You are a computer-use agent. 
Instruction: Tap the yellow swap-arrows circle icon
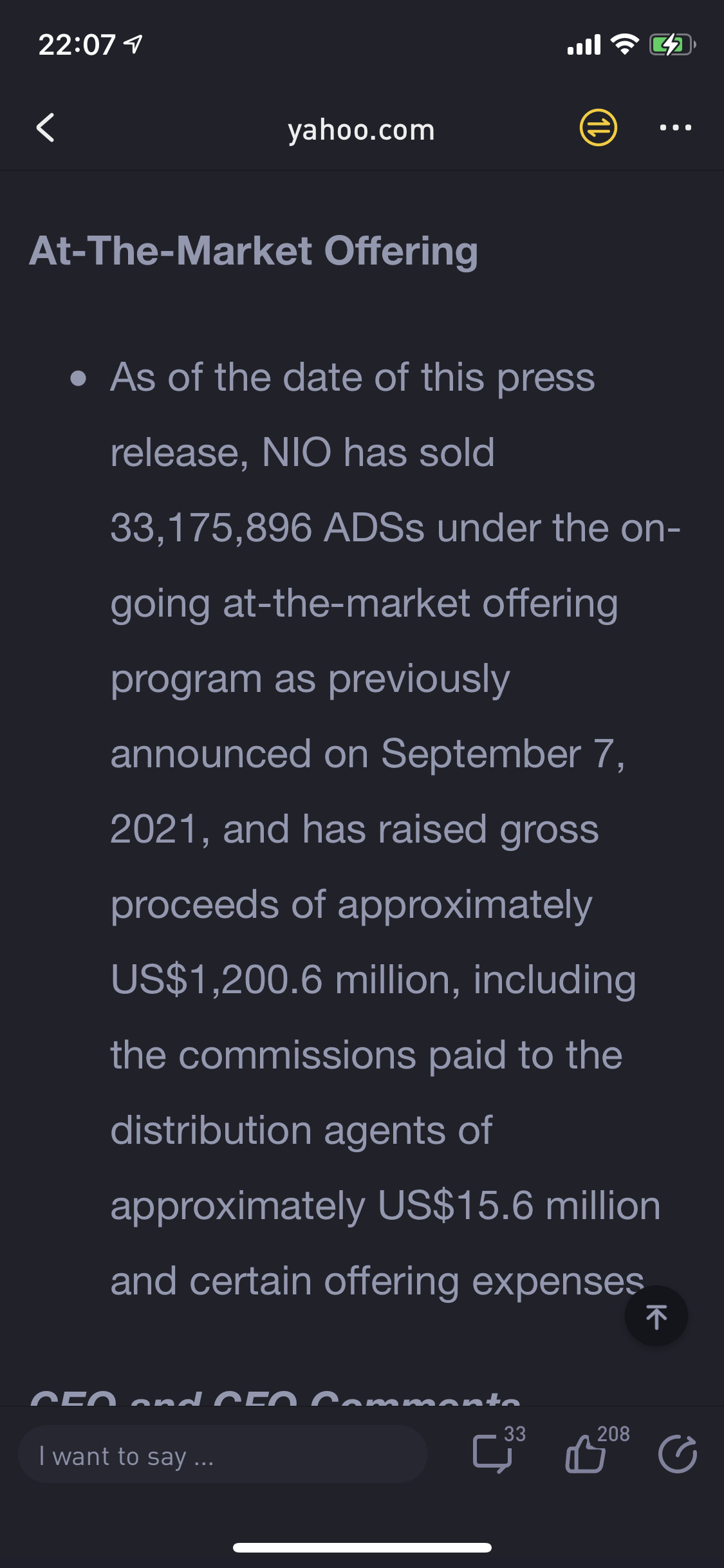click(598, 127)
